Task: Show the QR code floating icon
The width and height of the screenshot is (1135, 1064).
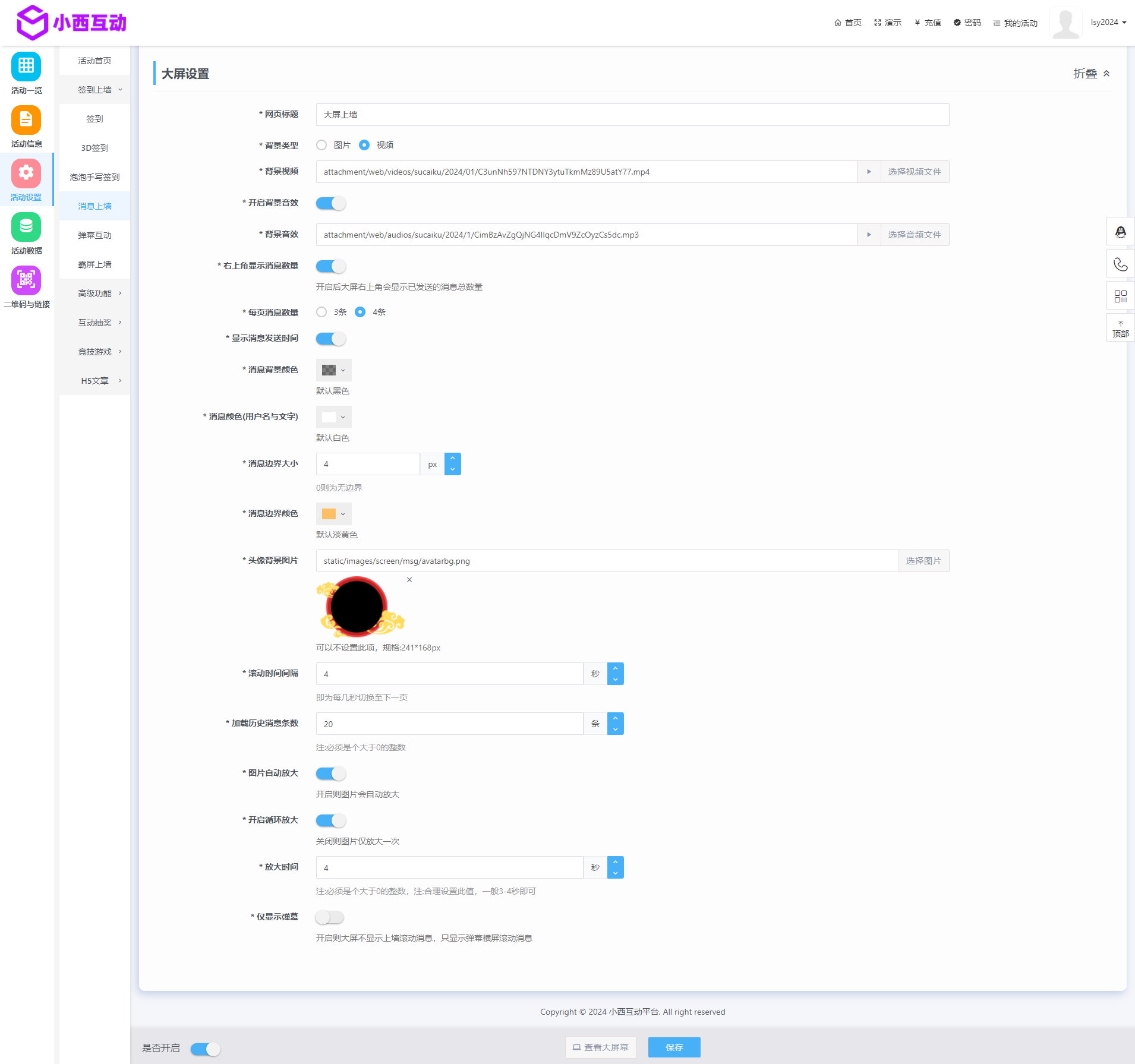Action: coord(1121,296)
